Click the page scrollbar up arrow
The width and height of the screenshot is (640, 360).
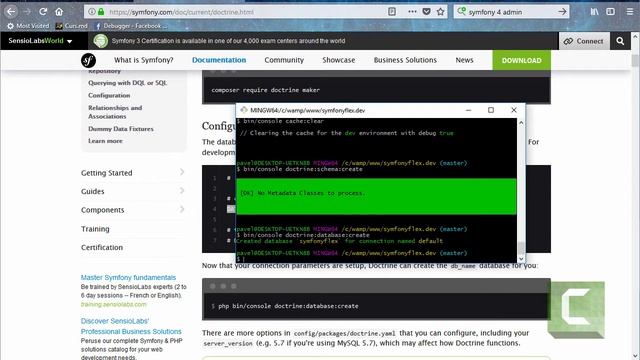tap(635, 36)
